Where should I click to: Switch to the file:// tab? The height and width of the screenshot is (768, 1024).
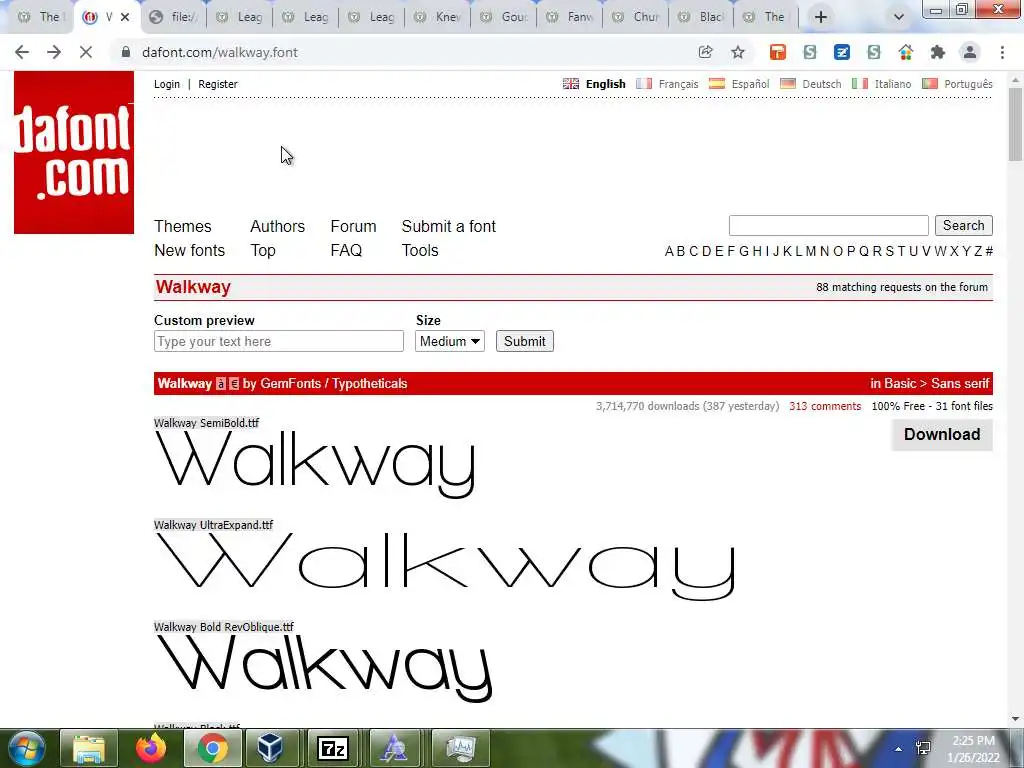click(x=174, y=17)
